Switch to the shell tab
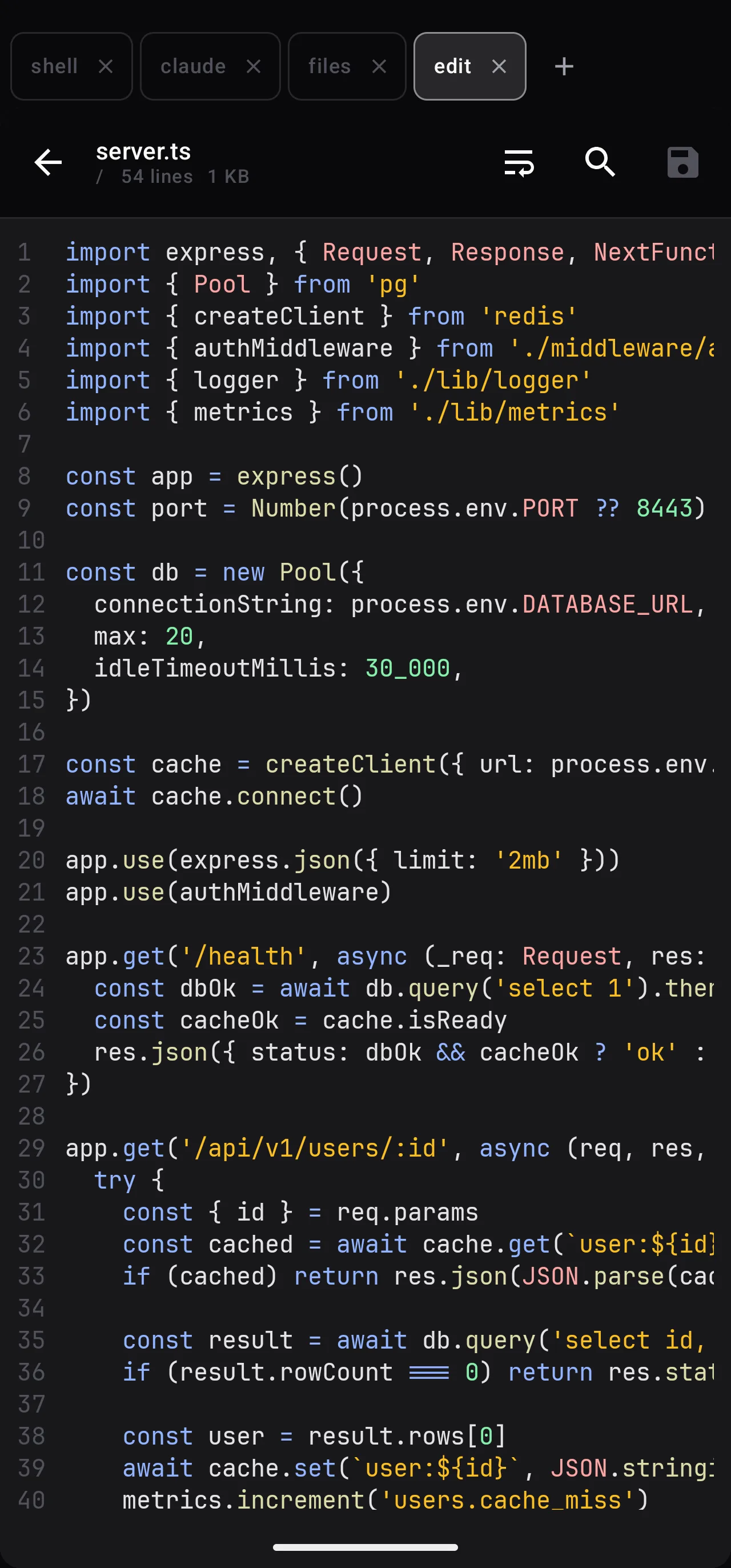Image resolution: width=731 pixels, height=1568 pixels. click(x=55, y=66)
